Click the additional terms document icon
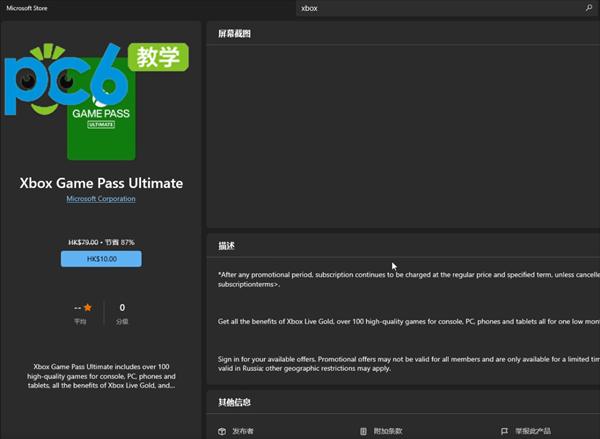 pyautogui.click(x=363, y=431)
